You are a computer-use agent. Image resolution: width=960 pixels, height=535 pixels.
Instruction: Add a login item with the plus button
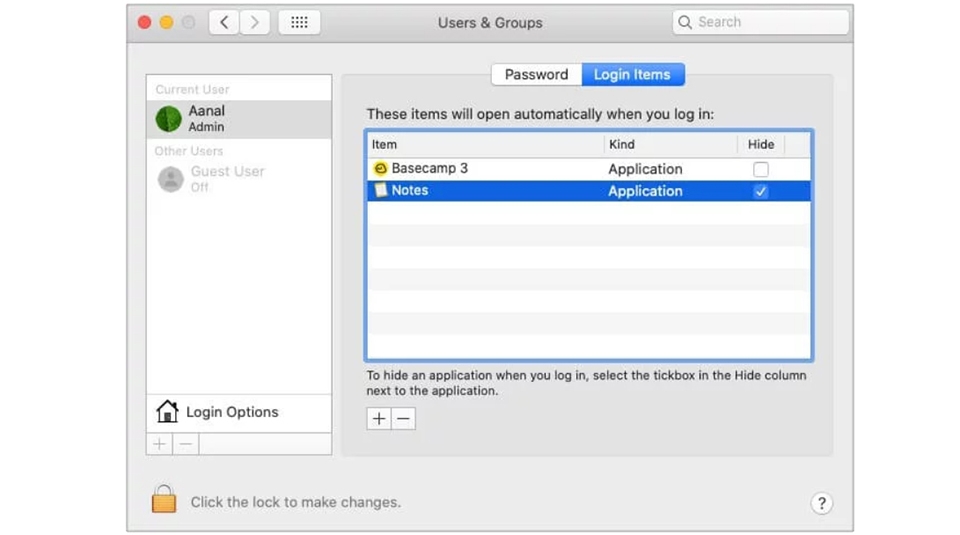[379, 419]
